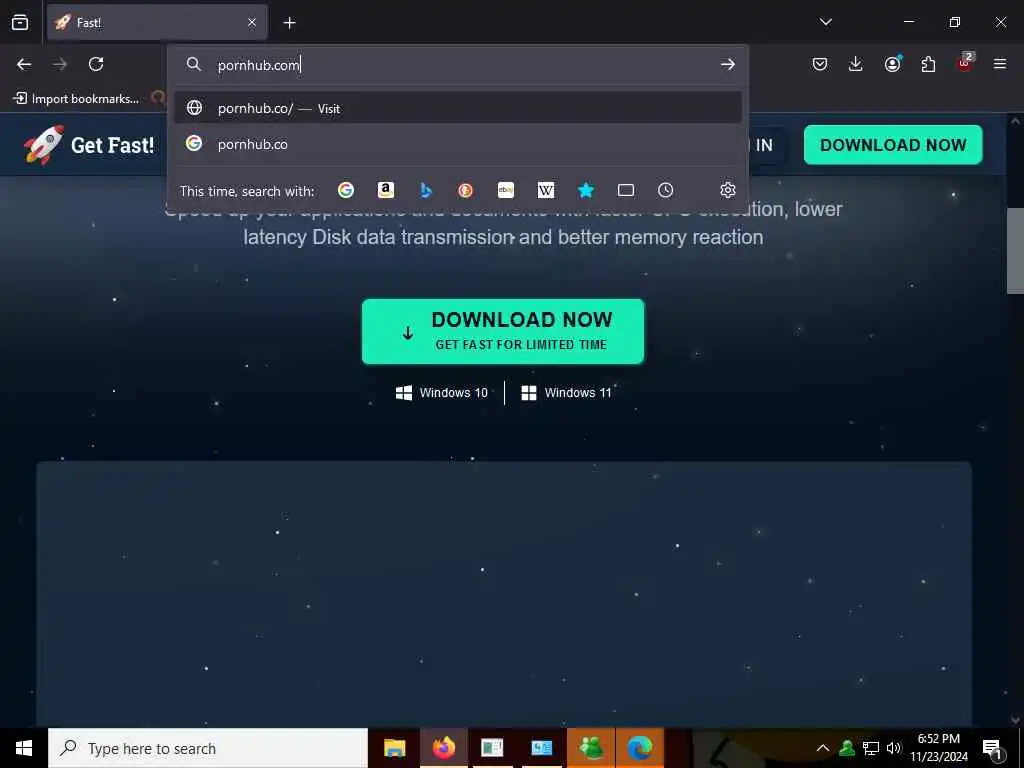1024x768 pixels.
Task: Click the large DOWNLOAD NOW center button
Action: (503, 332)
